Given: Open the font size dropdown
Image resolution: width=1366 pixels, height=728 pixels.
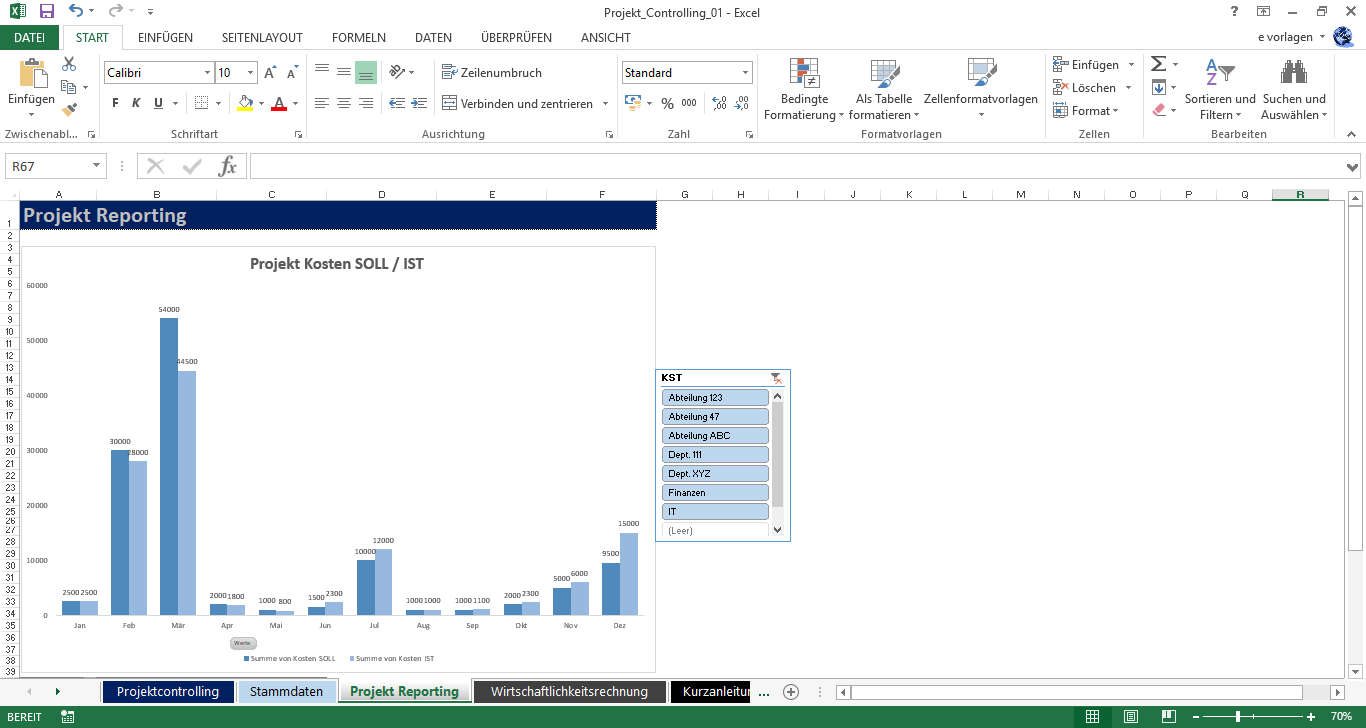Looking at the screenshot, I should coord(251,73).
